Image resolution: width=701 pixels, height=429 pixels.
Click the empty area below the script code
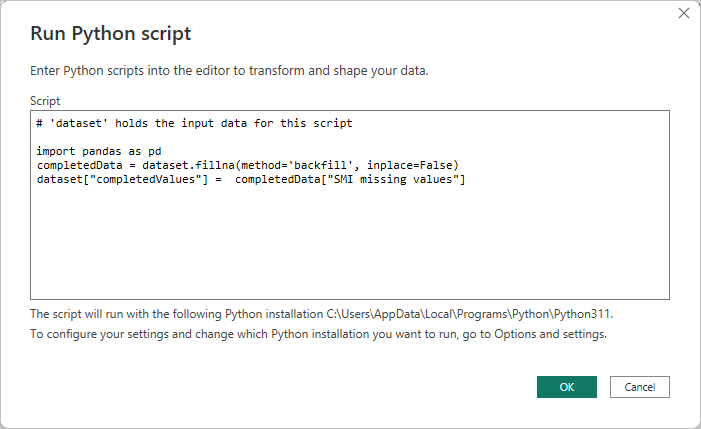pyautogui.click(x=350, y=245)
